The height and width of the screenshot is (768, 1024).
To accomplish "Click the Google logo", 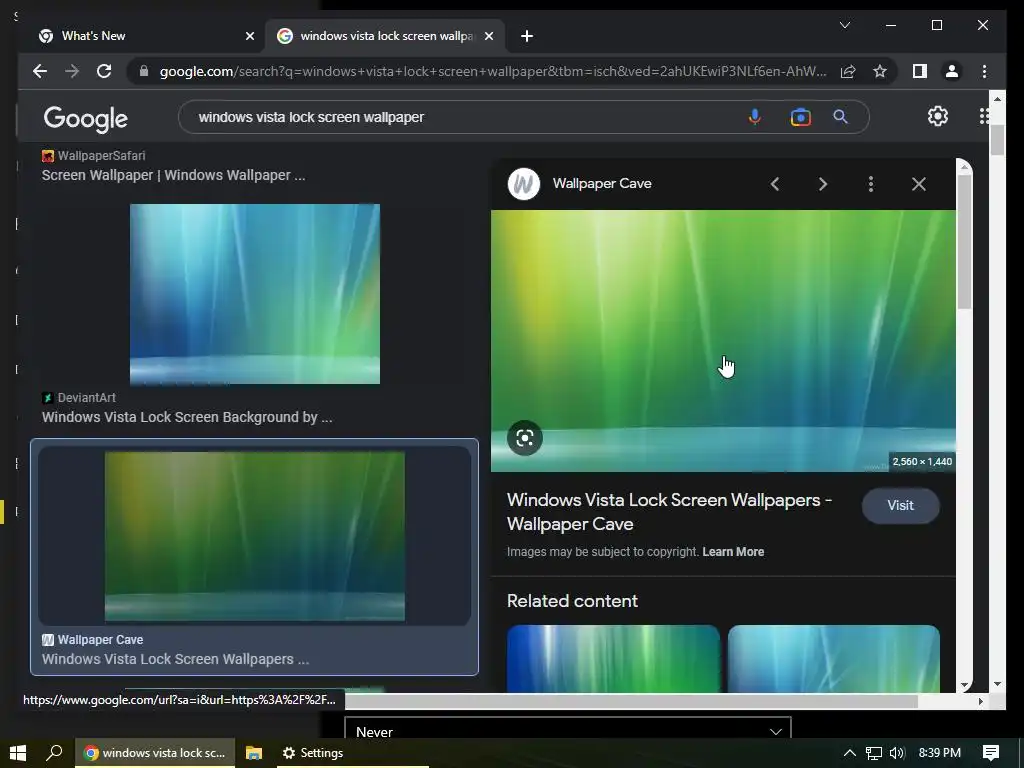I will [x=86, y=119].
